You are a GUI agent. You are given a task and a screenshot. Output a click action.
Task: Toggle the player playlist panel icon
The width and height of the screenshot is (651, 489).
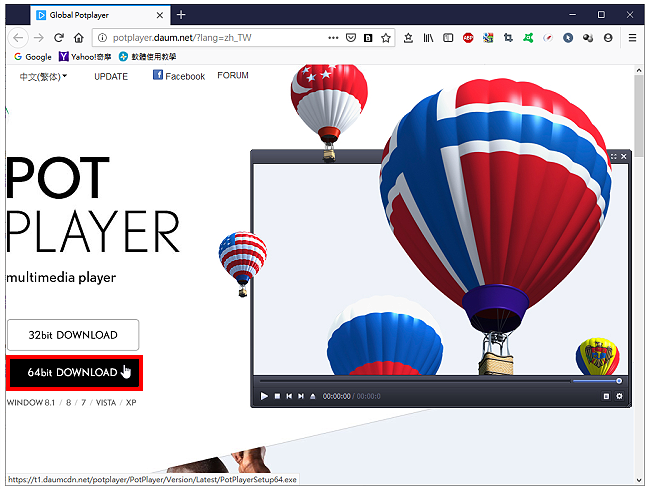[606, 396]
